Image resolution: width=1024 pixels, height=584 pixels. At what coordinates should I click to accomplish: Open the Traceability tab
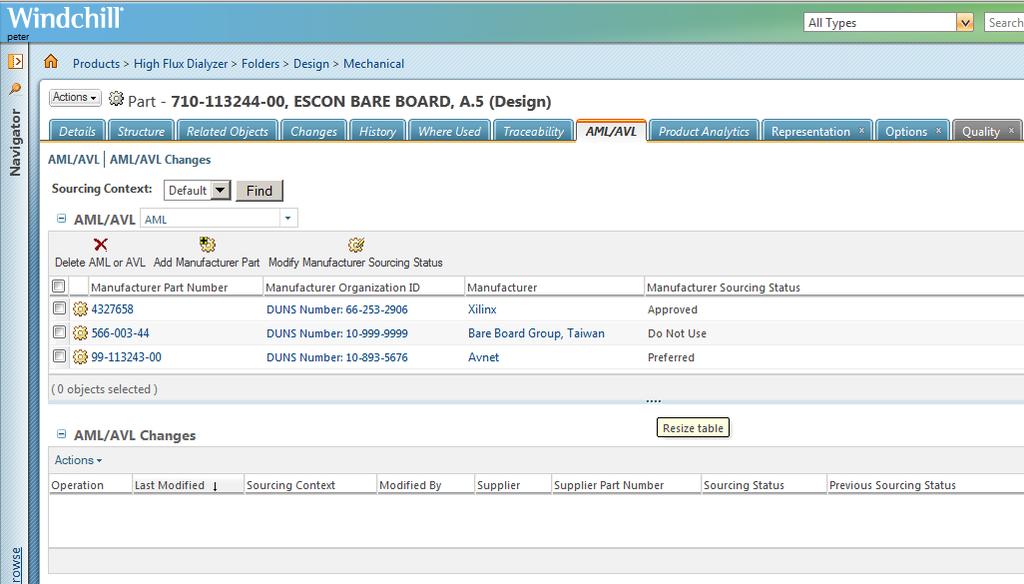pos(534,131)
